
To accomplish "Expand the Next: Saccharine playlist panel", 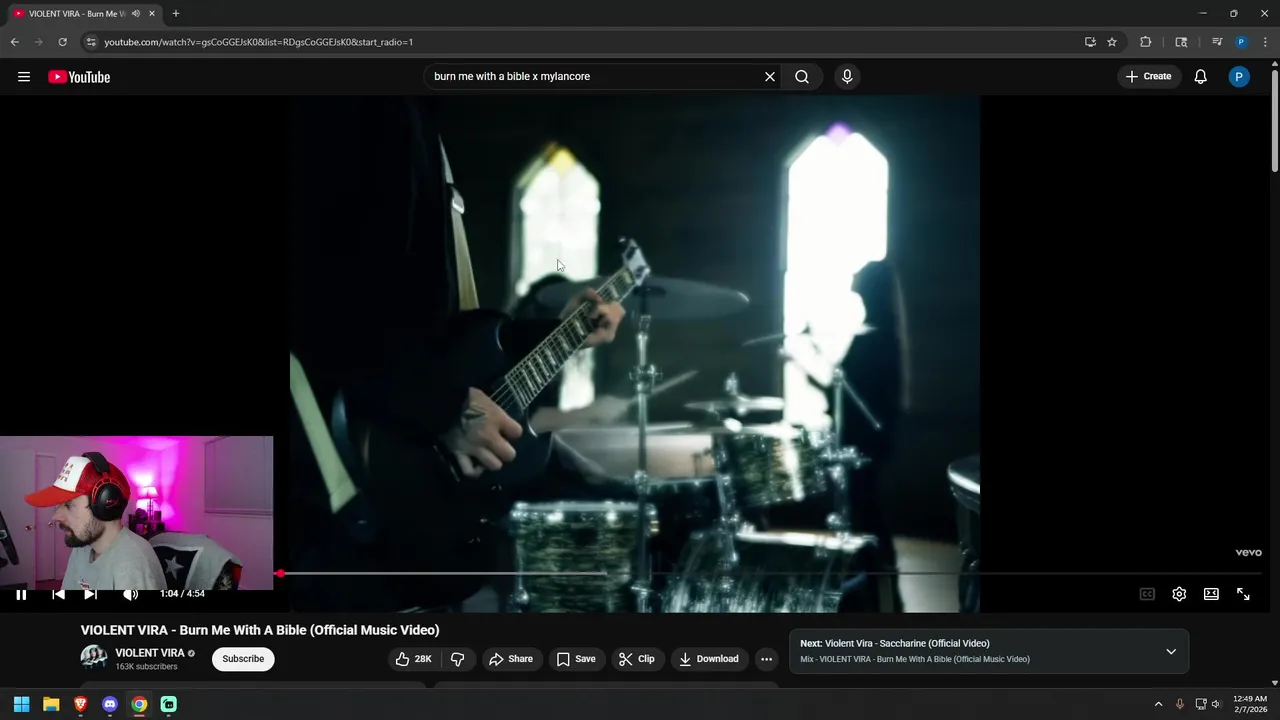I will [1171, 651].
